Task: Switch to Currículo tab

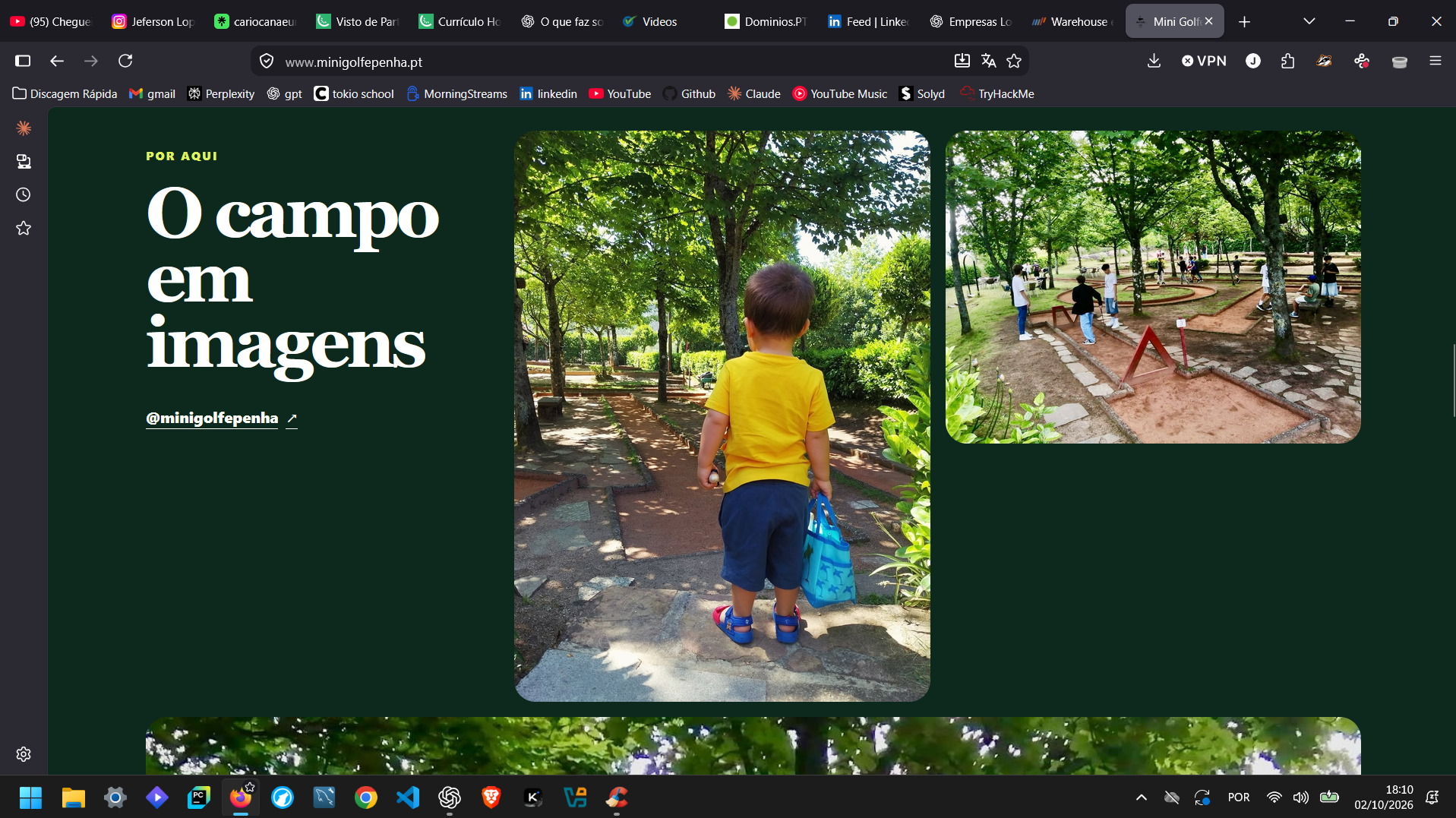Action: click(x=460, y=21)
